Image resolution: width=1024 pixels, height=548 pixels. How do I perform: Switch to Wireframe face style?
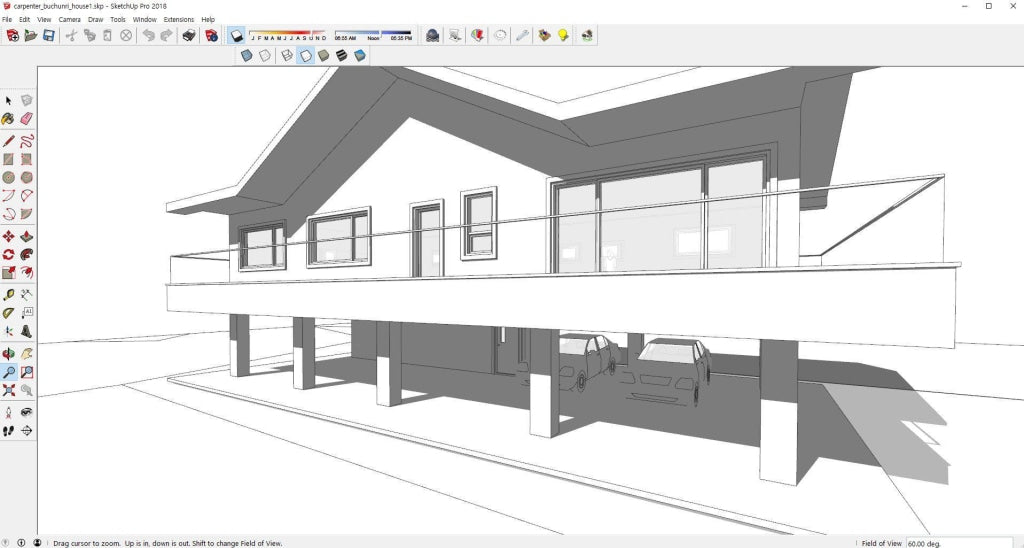pyautogui.click(x=287, y=56)
